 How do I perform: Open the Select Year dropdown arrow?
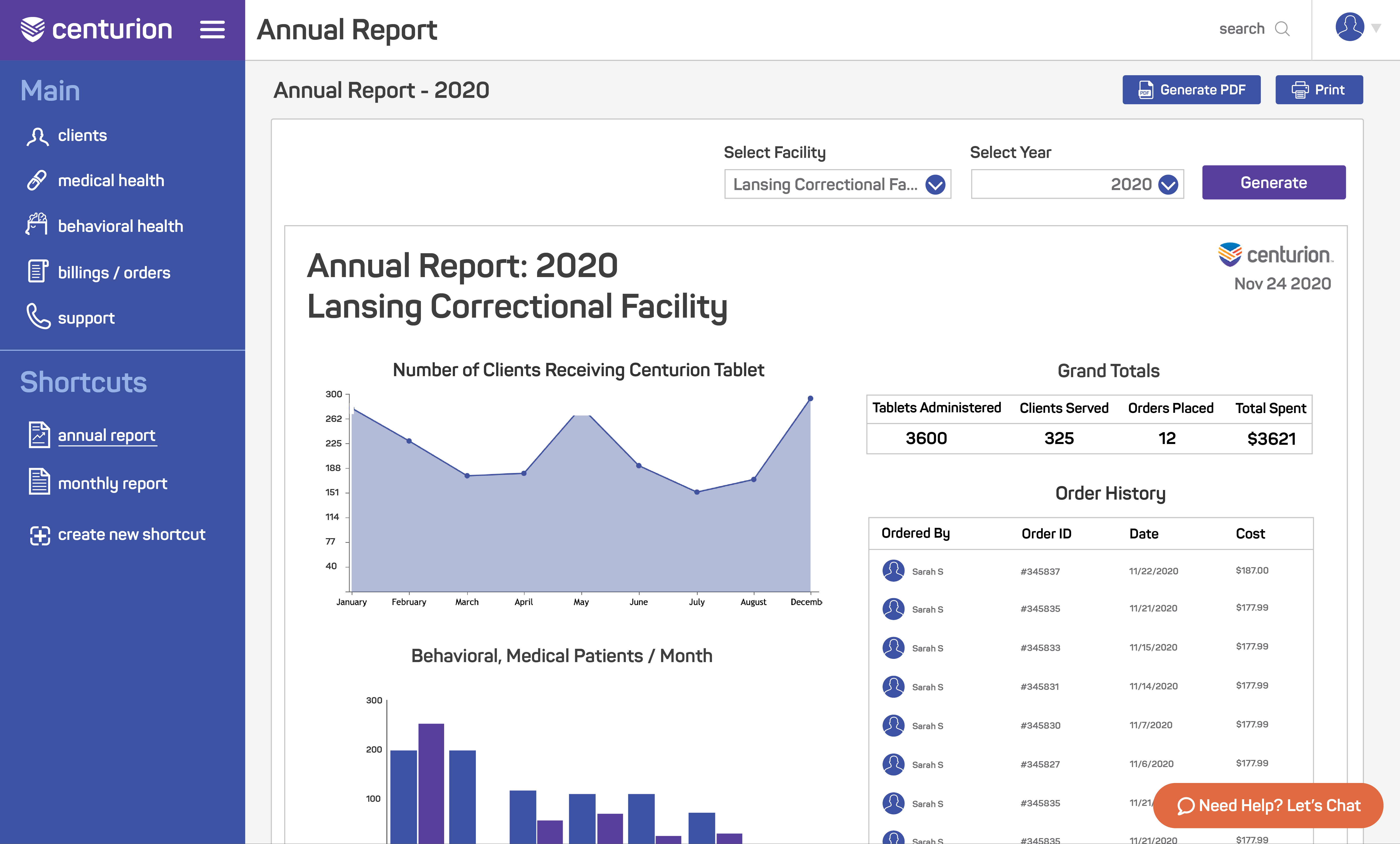pos(1168,185)
